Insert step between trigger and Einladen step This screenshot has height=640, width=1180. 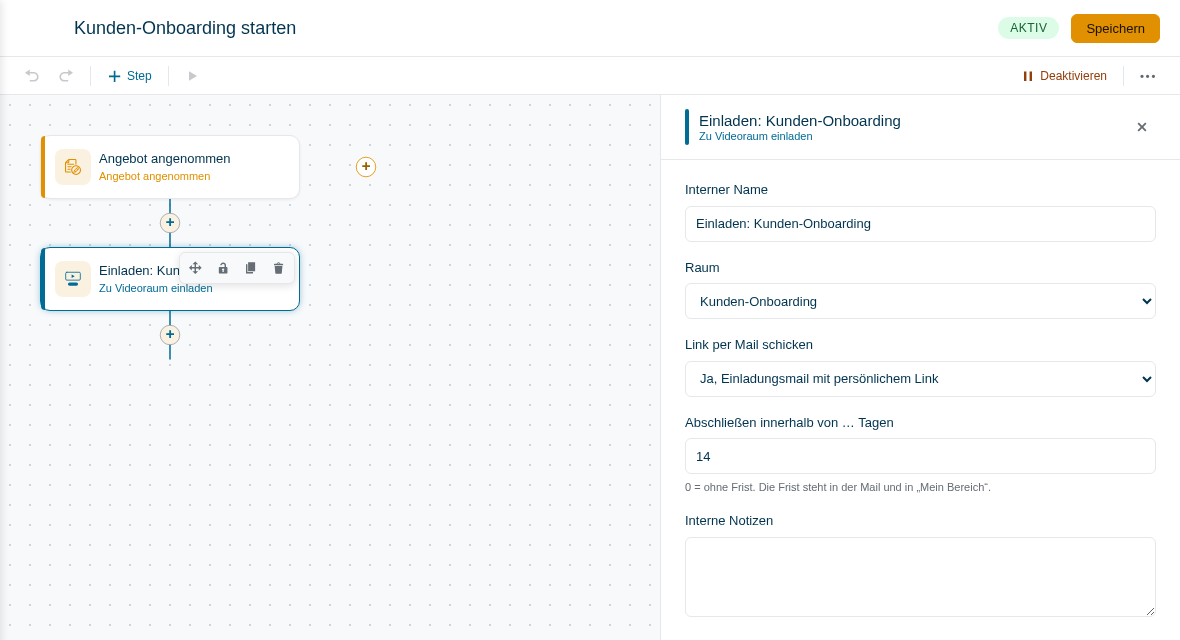[x=170, y=223]
